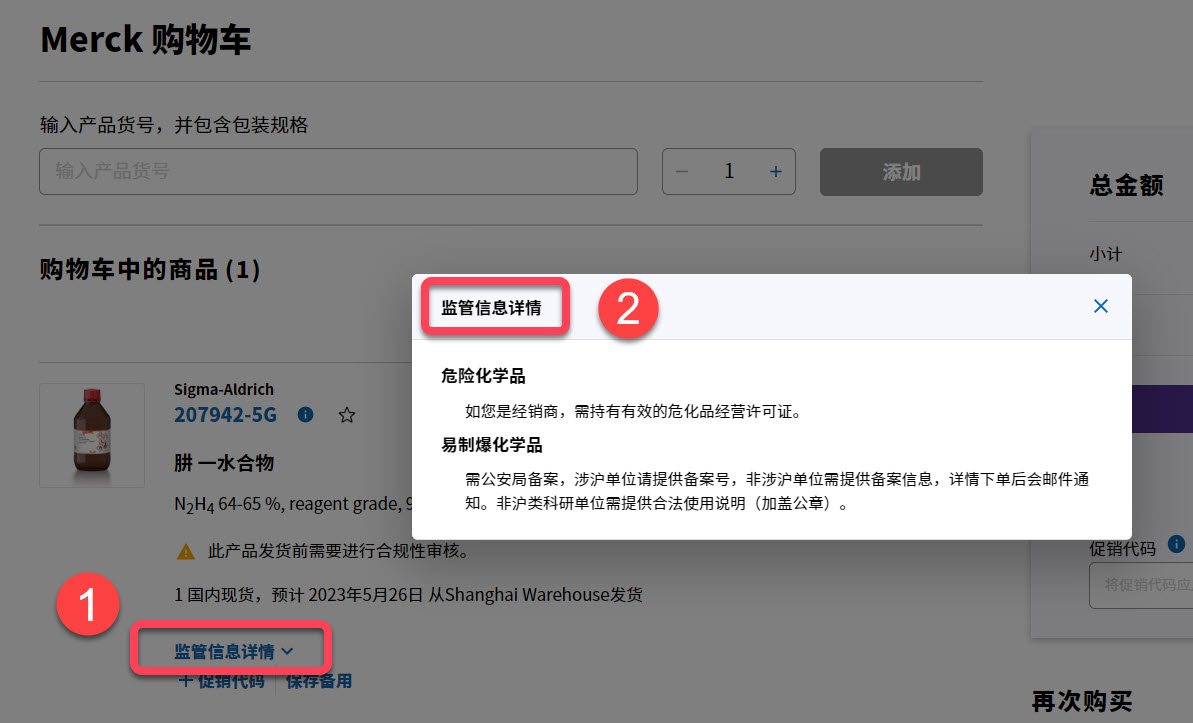Image resolution: width=1193 pixels, height=723 pixels.
Task: Click the plus icon before 促销代码 link
Action: [x=187, y=680]
